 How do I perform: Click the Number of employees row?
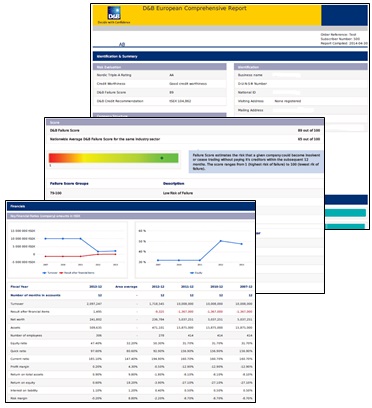click(131, 335)
